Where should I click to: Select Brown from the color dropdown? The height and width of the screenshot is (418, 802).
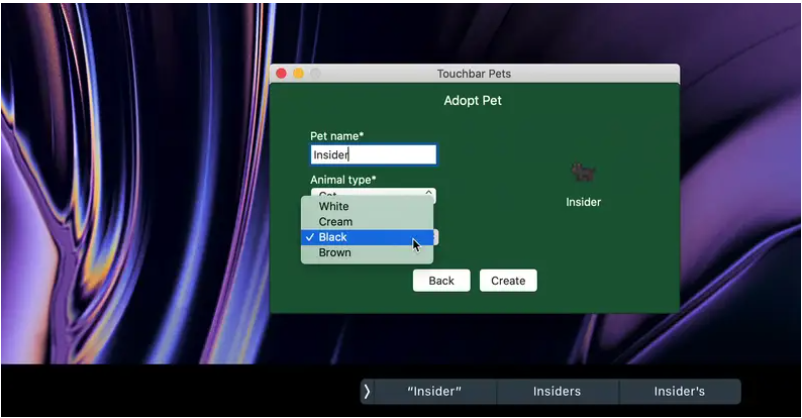tap(367, 252)
